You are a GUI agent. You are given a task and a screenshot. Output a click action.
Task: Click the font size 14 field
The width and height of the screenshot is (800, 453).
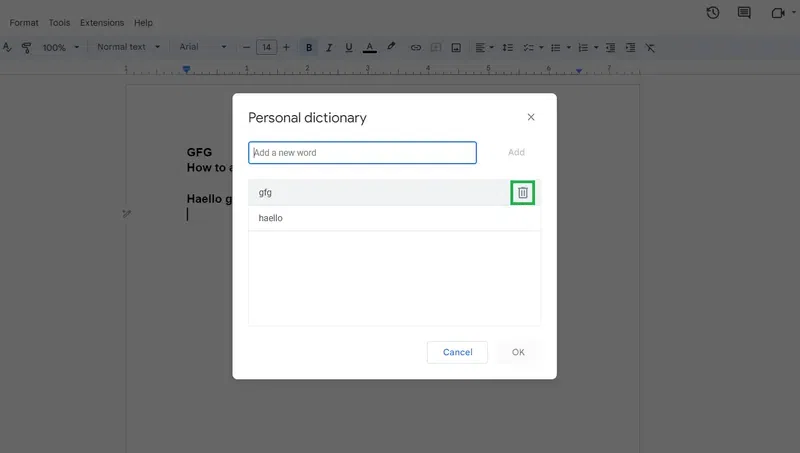click(266, 47)
